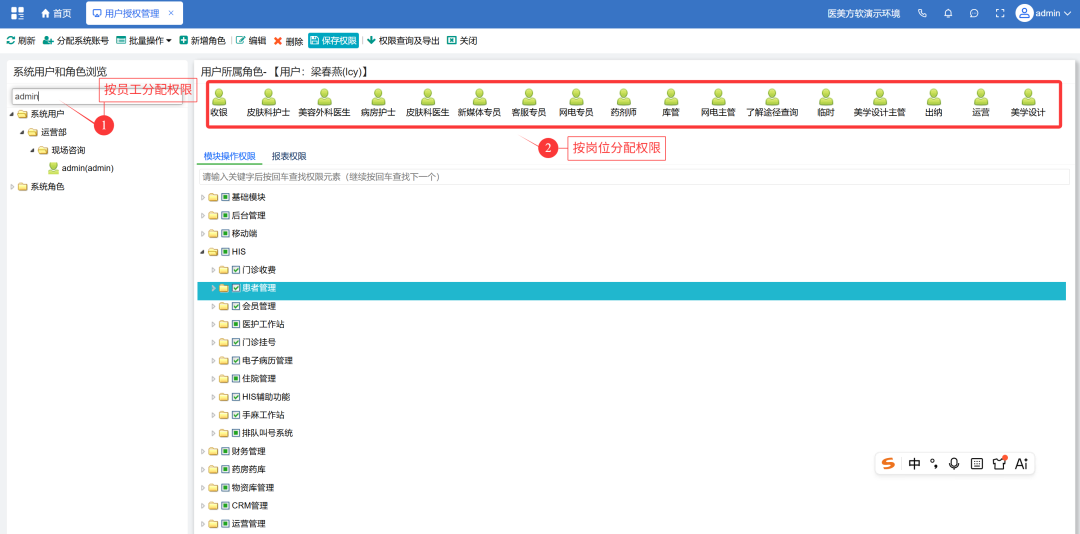Select admin(admin) in user tree
Viewport: 1080px width, 534px height.
tap(87, 168)
